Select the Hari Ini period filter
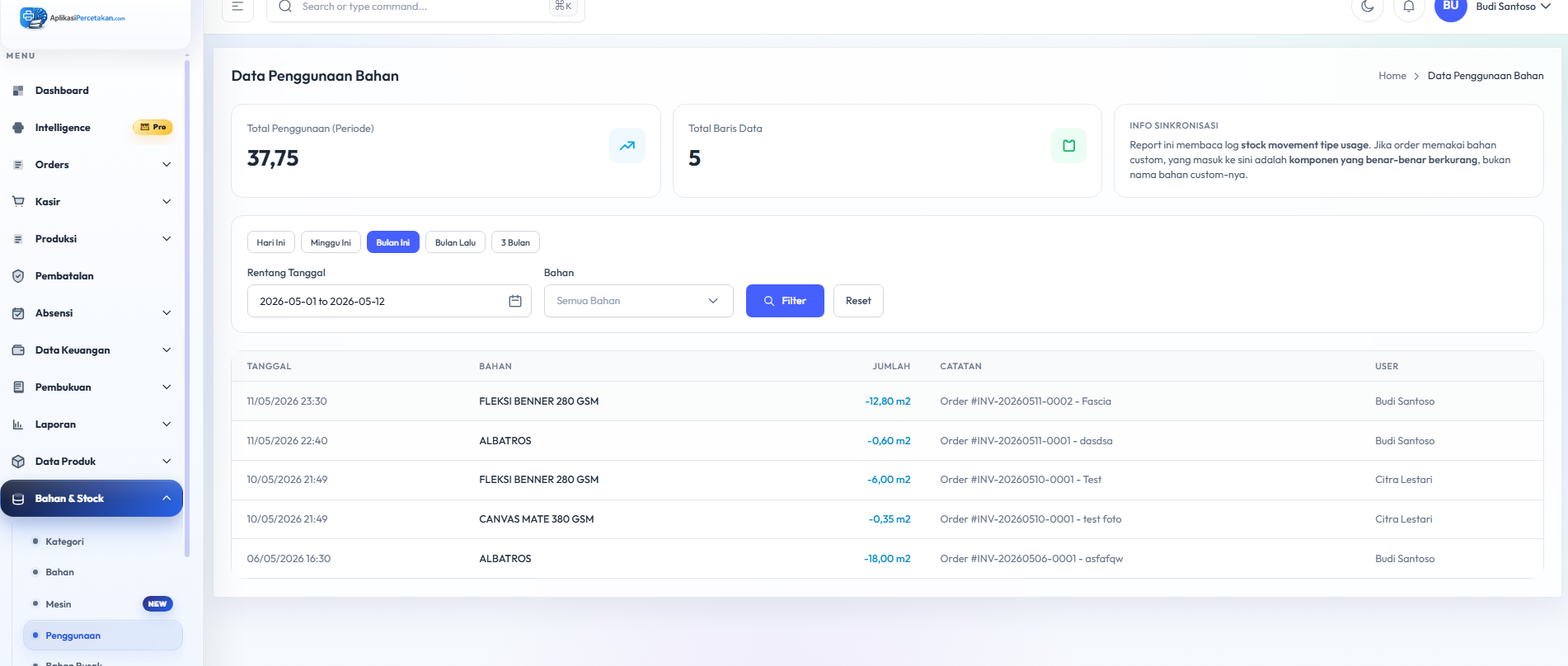This screenshot has width=1568, height=666. click(x=271, y=242)
